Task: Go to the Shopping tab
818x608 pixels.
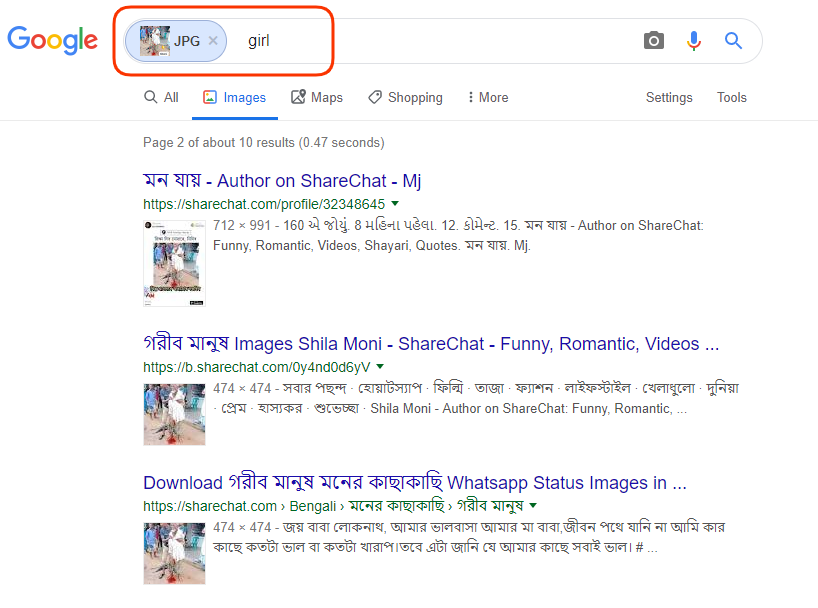Action: (x=405, y=98)
